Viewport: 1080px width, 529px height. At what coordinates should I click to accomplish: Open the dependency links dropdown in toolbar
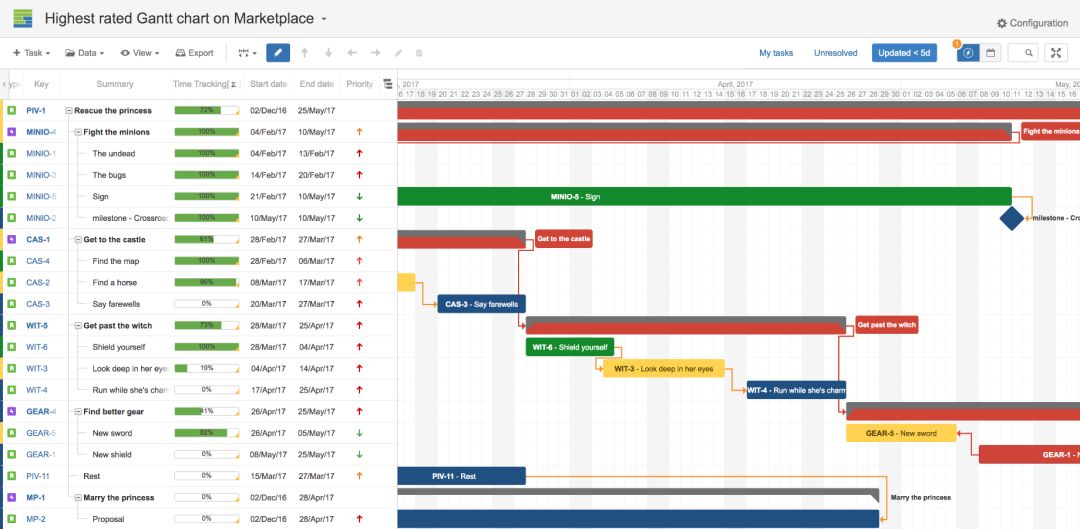point(247,53)
